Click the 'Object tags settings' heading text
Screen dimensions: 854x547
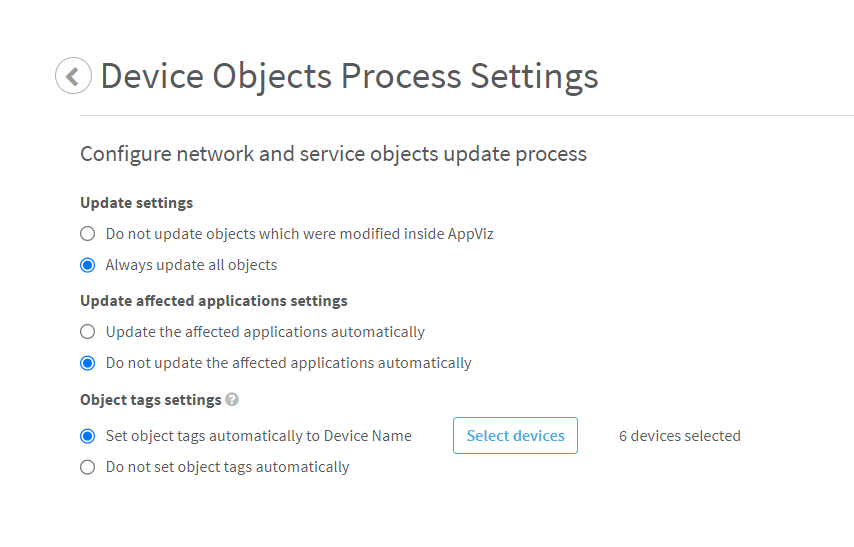coord(150,400)
